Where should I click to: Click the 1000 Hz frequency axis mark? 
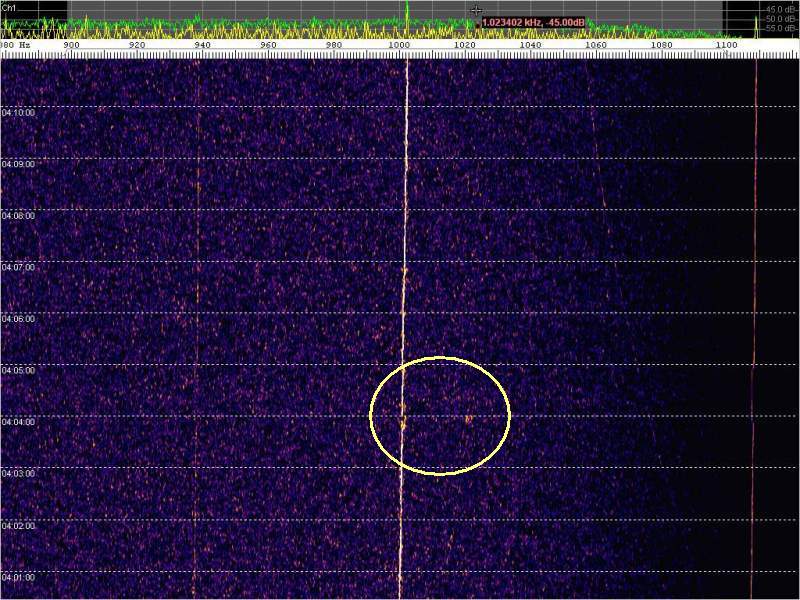coord(401,46)
